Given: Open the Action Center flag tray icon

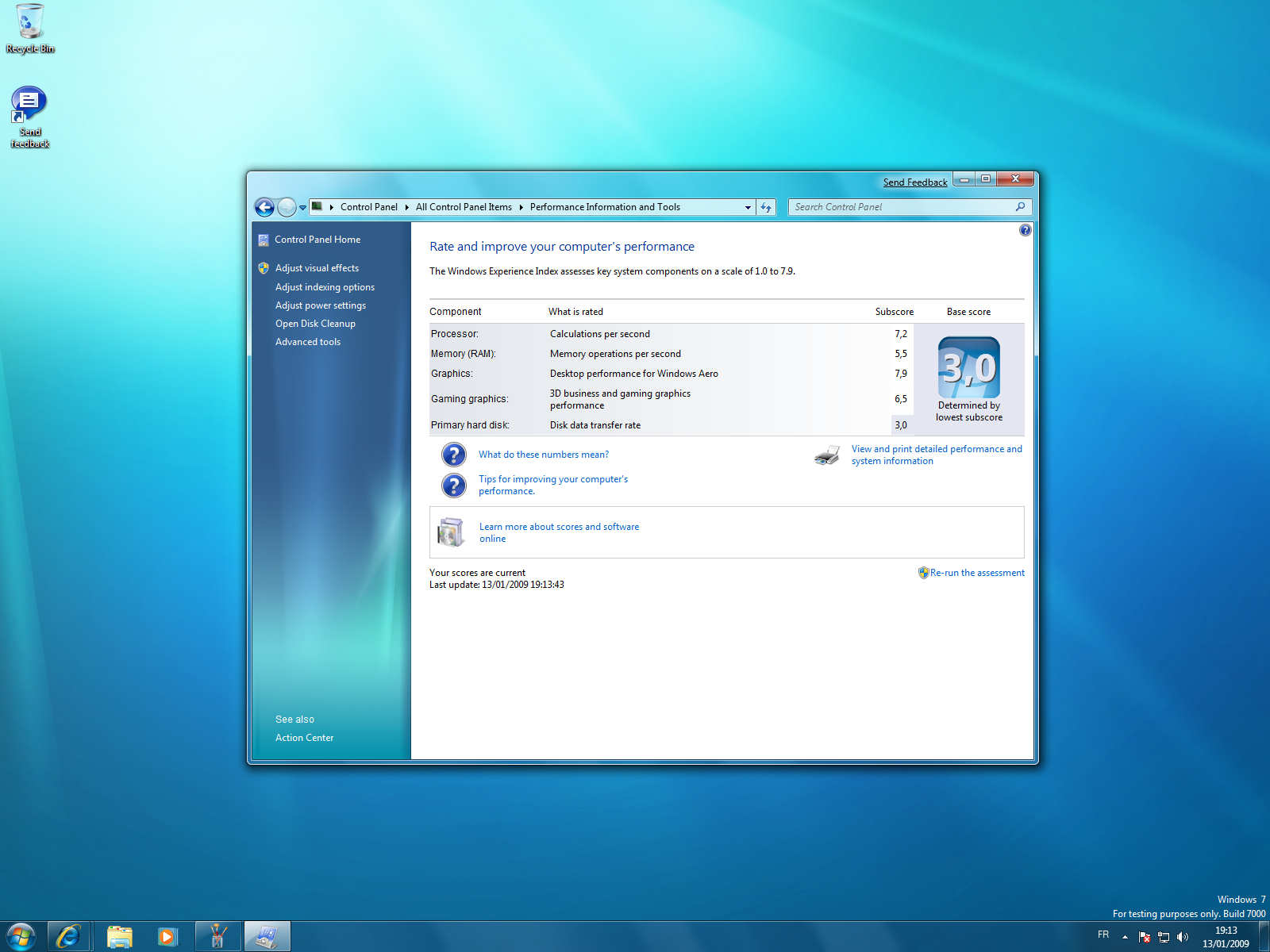Looking at the screenshot, I should [x=1145, y=937].
